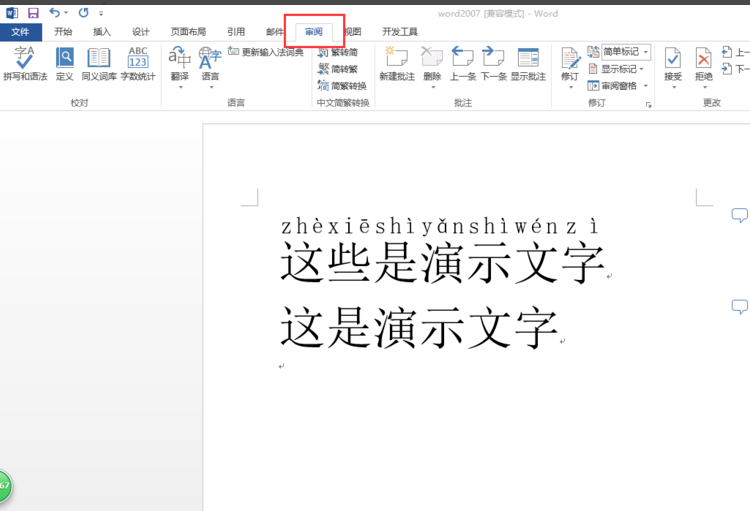Run the 拼写和语法 spelling check

coord(25,64)
